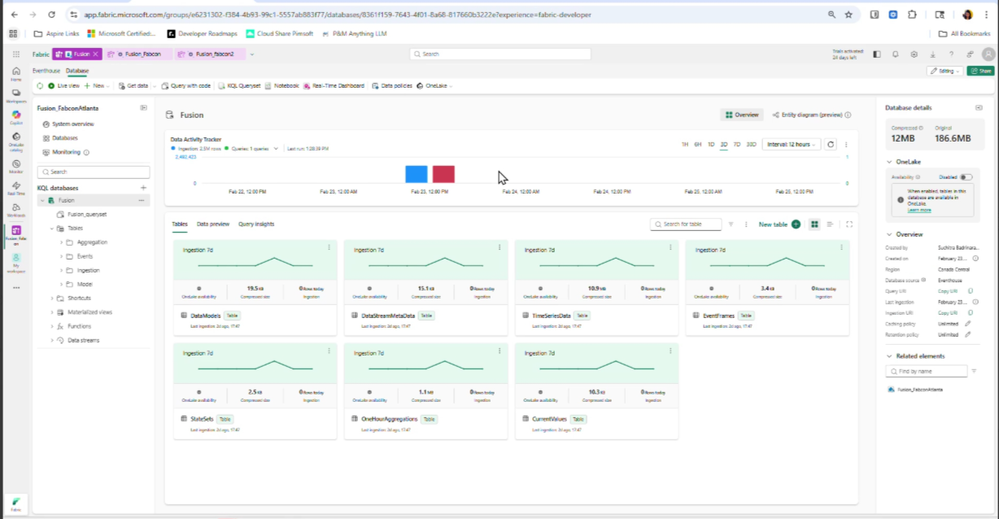Open the Interval: 12 hours dropdown
Image resolution: width=999 pixels, height=519 pixels.
791,145
